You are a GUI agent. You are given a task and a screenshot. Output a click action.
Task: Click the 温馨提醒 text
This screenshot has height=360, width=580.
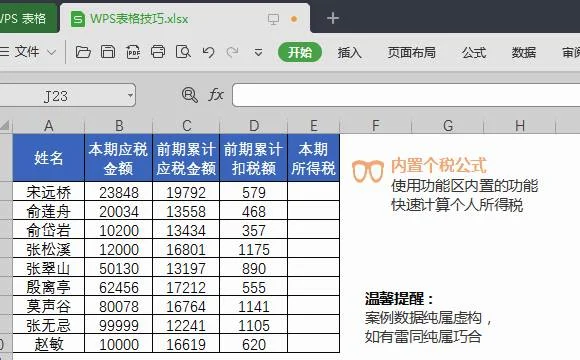click(x=399, y=298)
